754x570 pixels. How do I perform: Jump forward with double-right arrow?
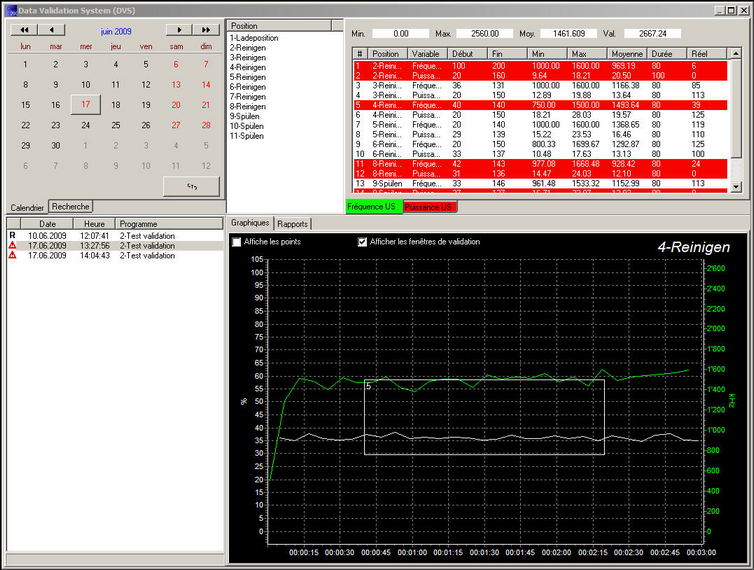pyautogui.click(x=206, y=30)
